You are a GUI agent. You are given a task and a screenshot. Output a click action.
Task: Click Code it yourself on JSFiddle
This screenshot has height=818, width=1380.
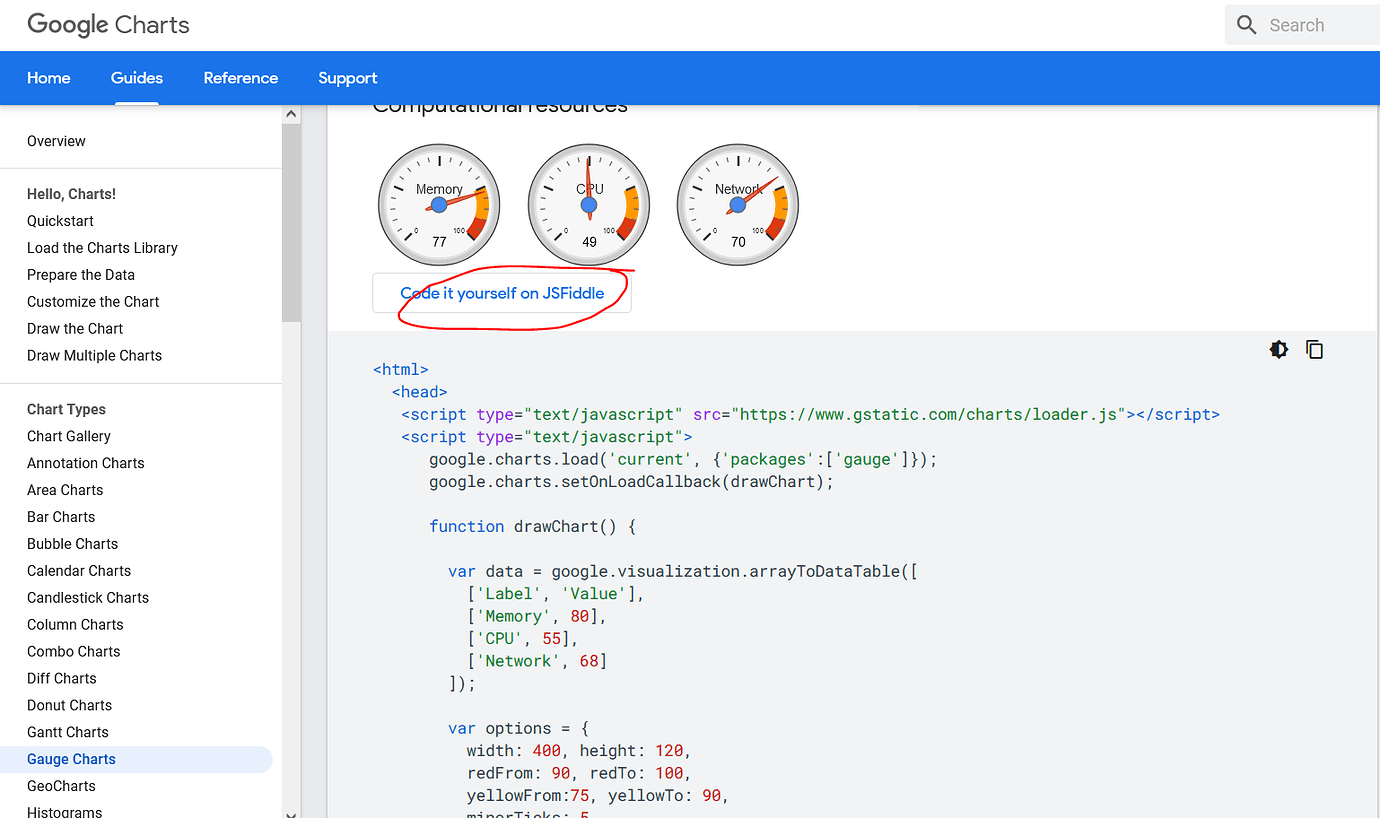click(x=502, y=293)
